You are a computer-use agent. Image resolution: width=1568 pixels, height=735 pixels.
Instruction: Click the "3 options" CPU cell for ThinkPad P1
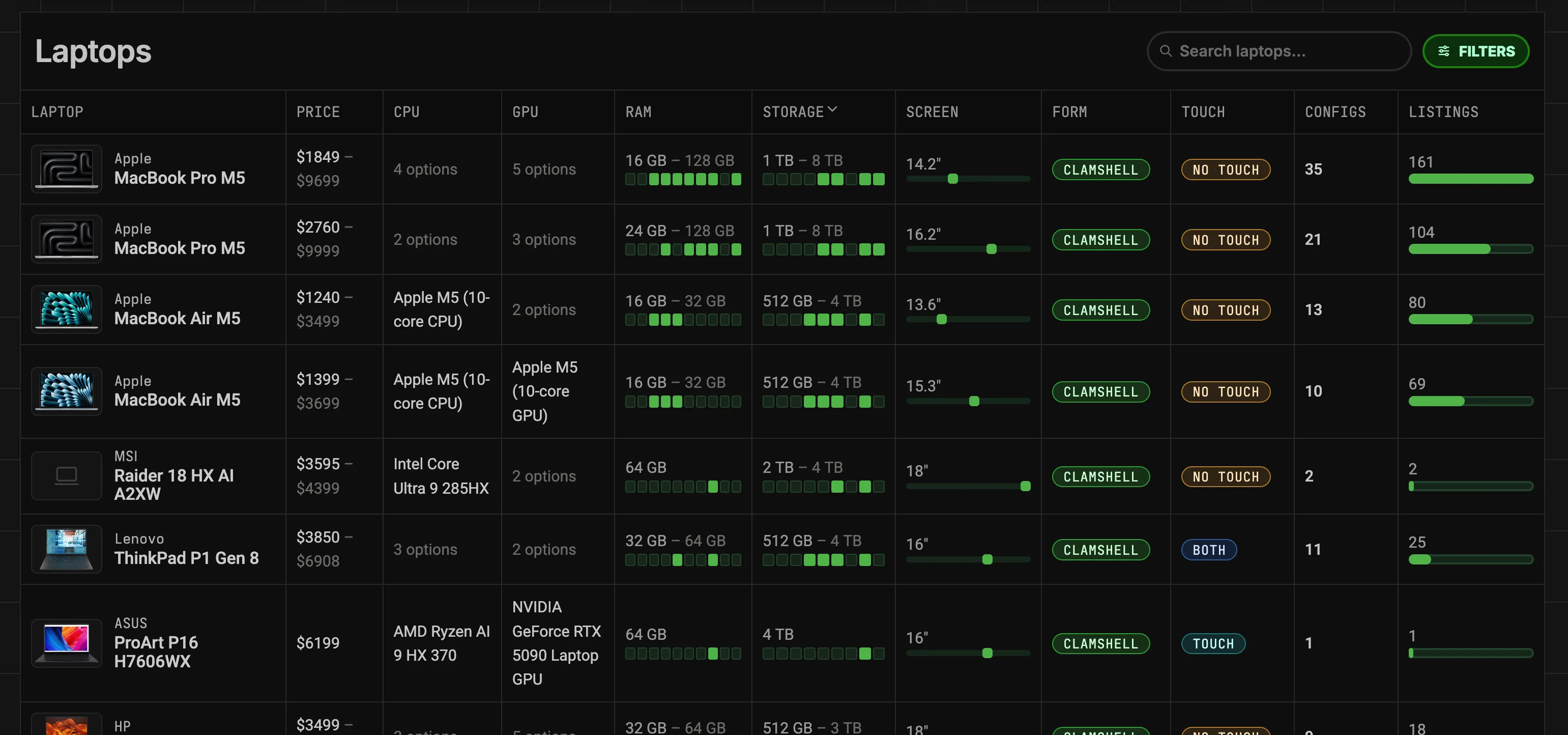pyautogui.click(x=425, y=550)
